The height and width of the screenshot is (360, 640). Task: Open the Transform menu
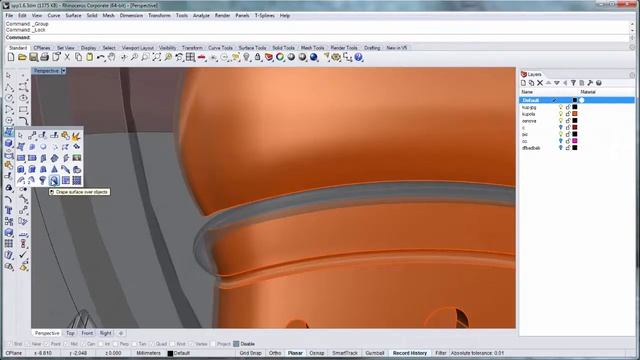159,16
